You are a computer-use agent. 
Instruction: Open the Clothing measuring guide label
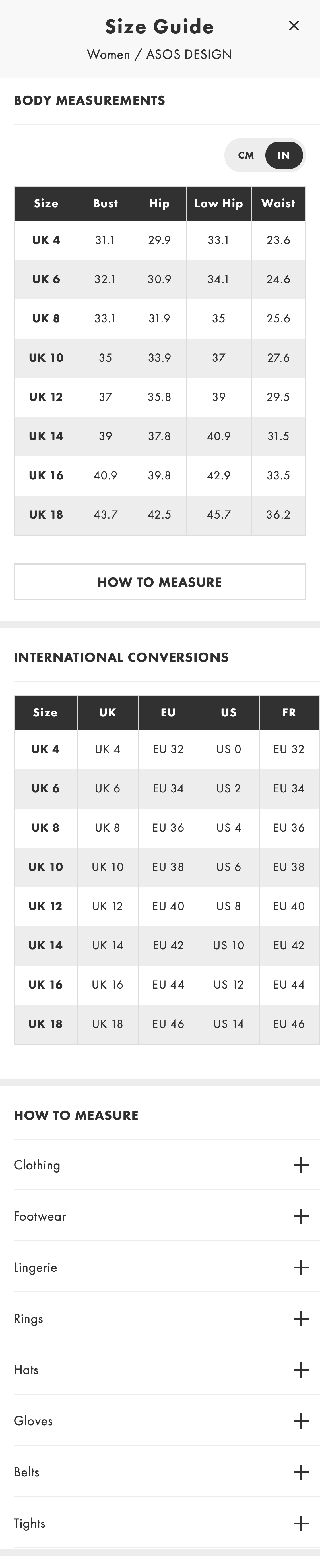pyautogui.click(x=37, y=1165)
